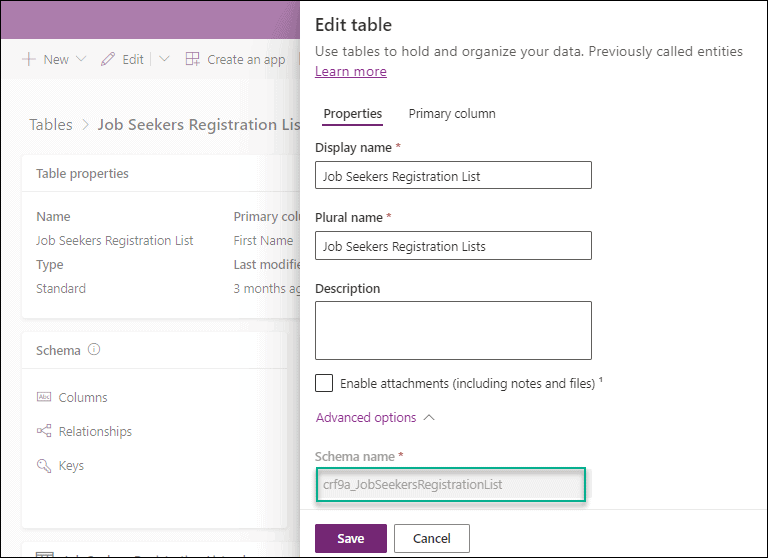Open the New dropdown chevron
The height and width of the screenshot is (558, 768).
tap(81, 59)
